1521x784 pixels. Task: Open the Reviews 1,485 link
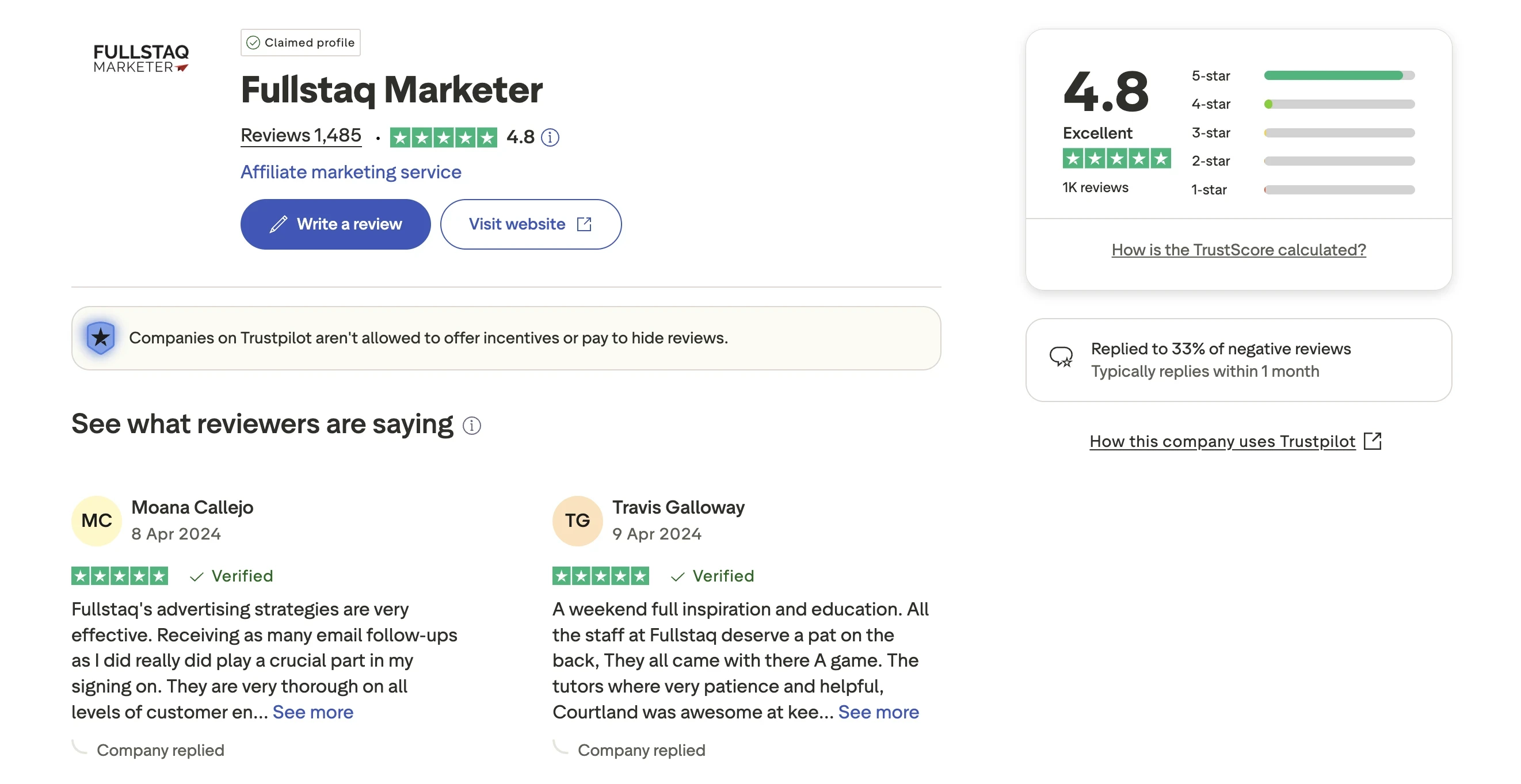click(x=300, y=135)
